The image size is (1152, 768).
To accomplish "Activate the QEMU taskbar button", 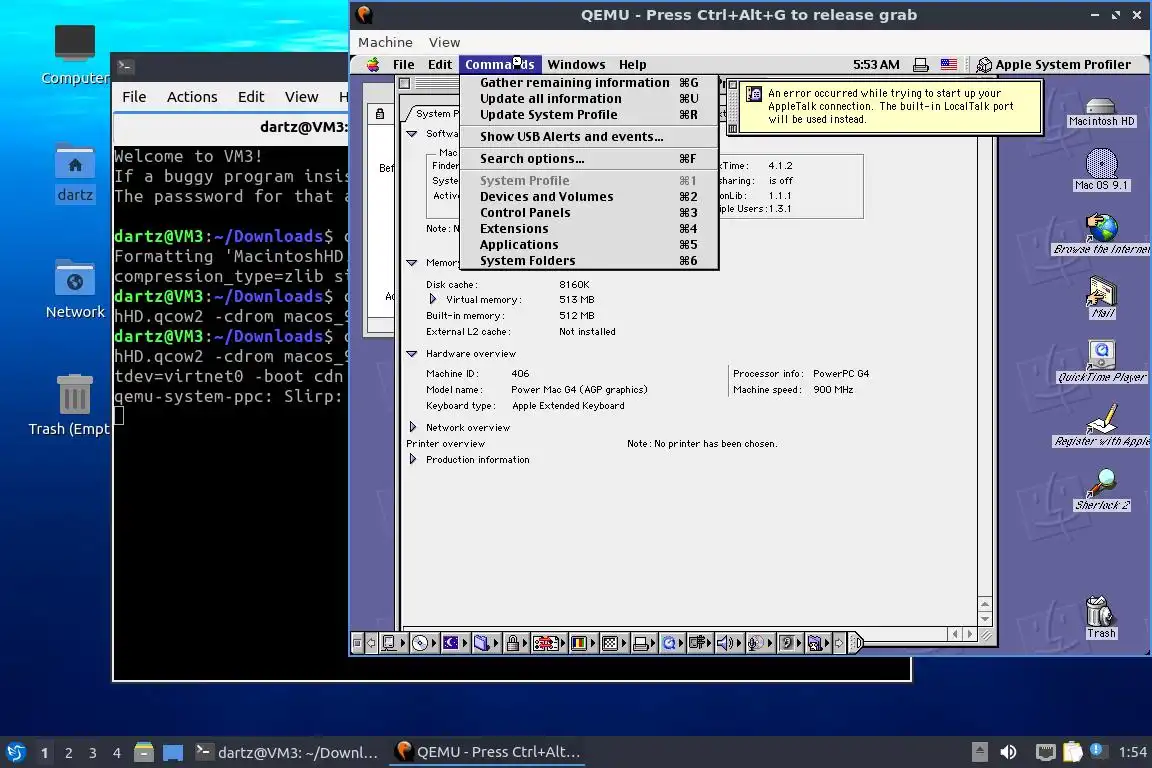I will (x=487, y=752).
